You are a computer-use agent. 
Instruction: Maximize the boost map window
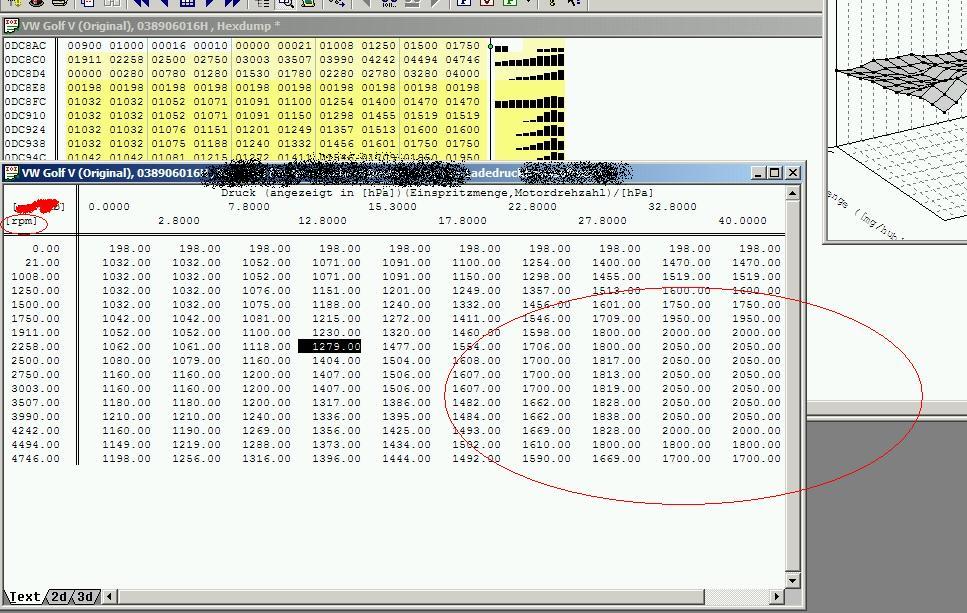coord(775,173)
